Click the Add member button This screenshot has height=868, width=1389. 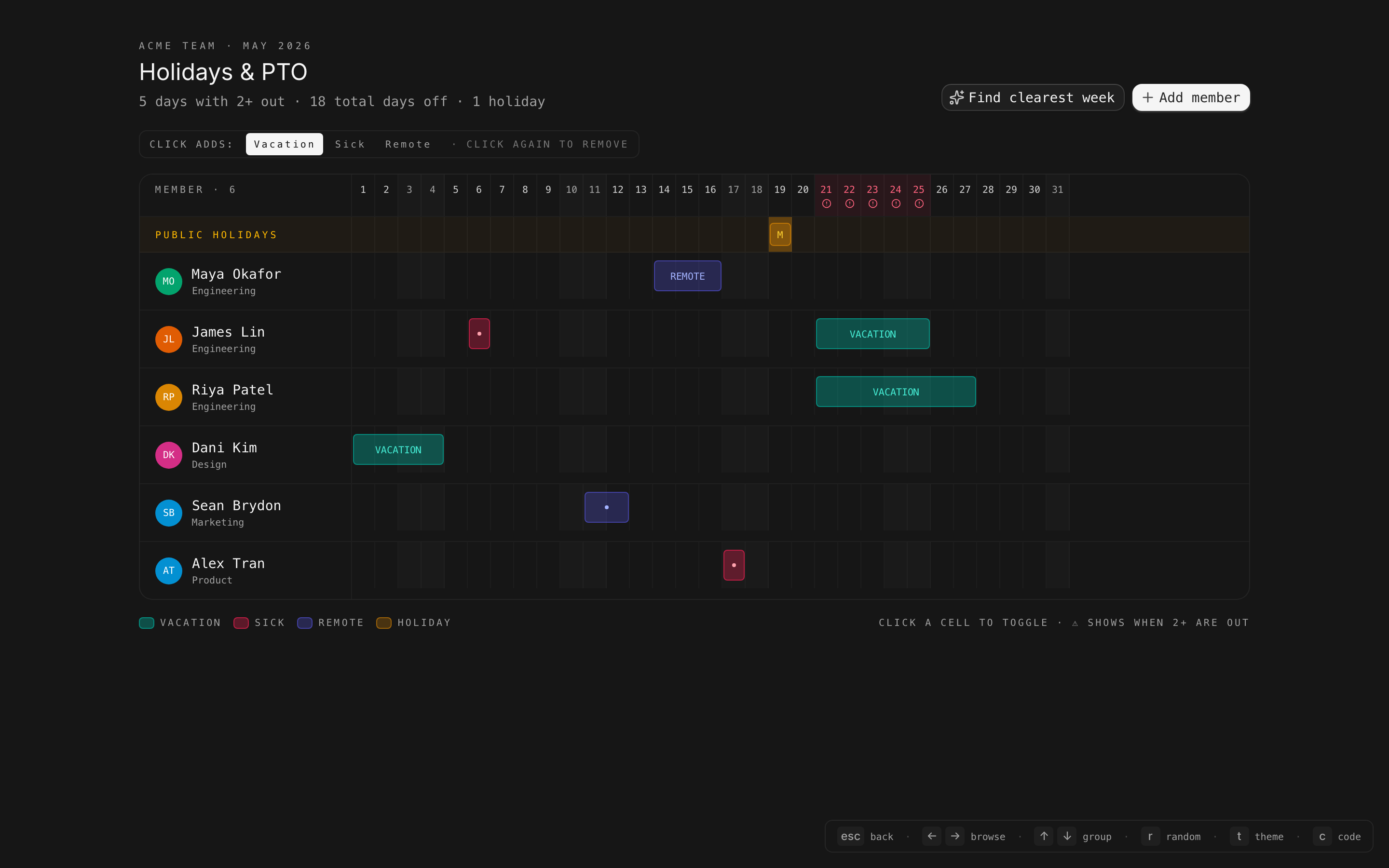tap(1190, 97)
